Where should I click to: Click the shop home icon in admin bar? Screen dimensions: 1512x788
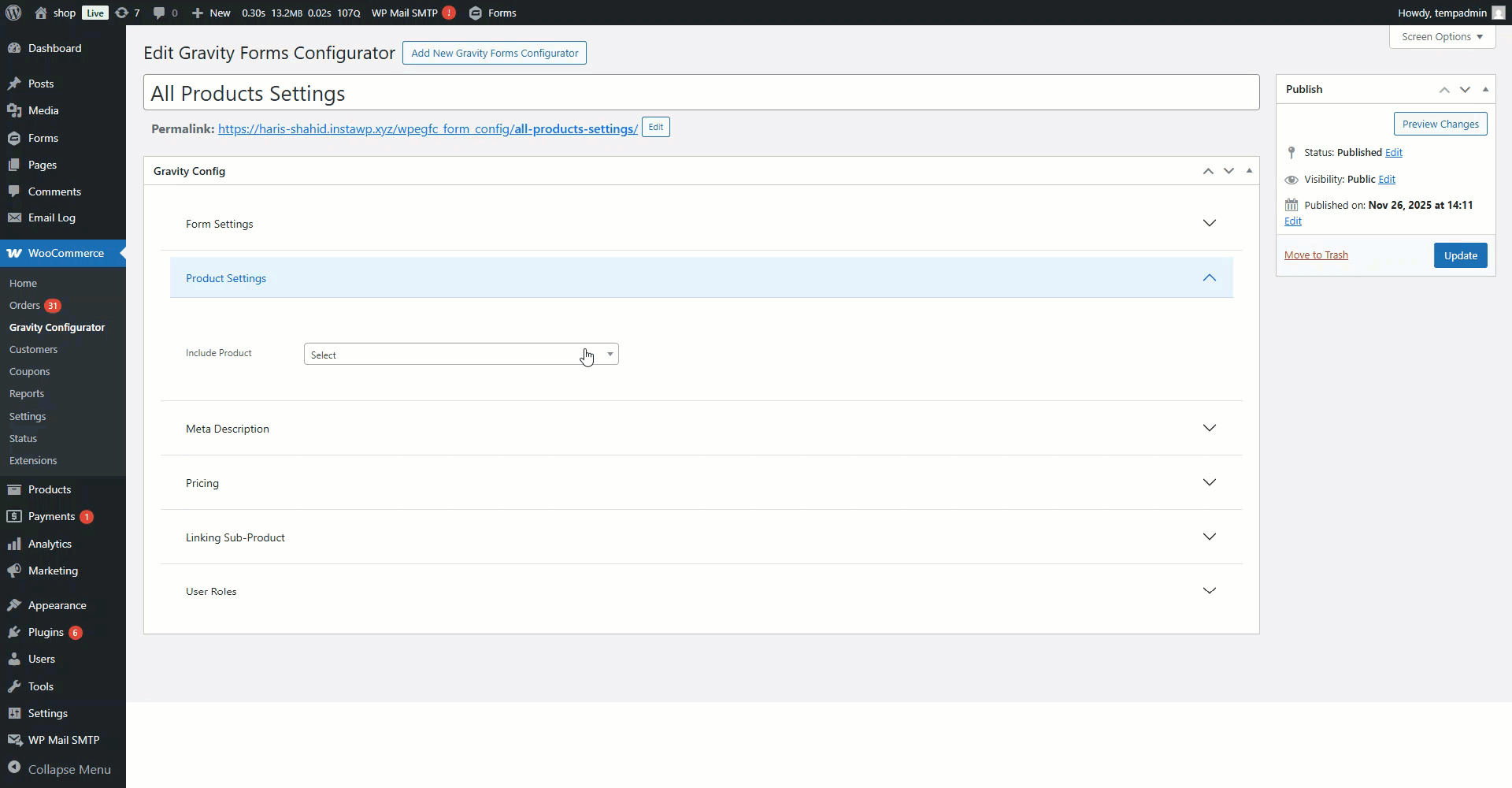[x=41, y=13]
